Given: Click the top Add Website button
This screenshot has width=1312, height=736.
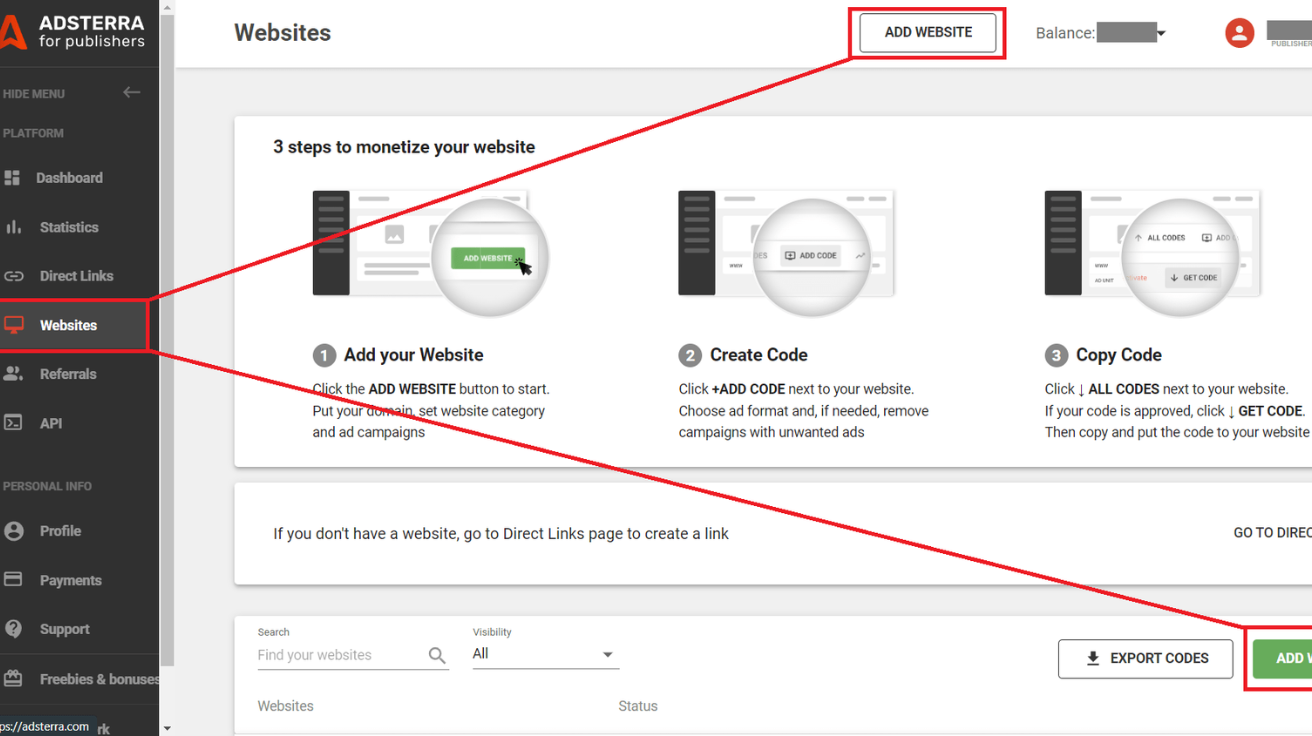Looking at the screenshot, I should 928,32.
